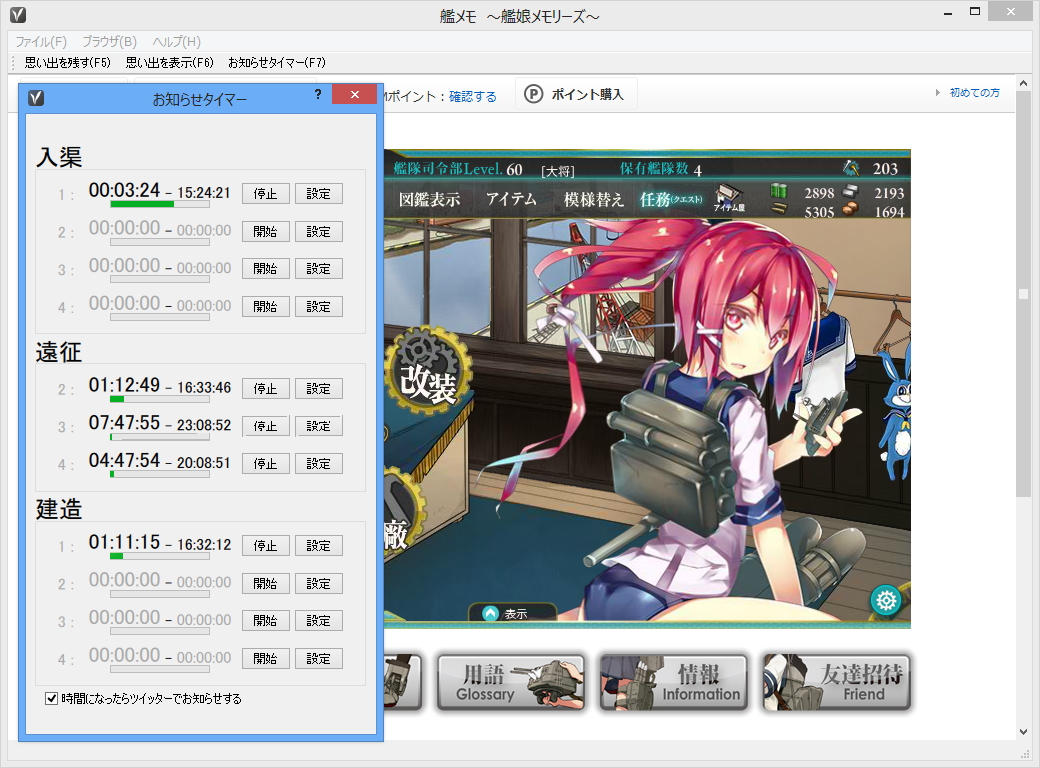The width and height of the screenshot is (1040, 768).
Task: Click the アイテム屋 shop icon
Action: point(729,198)
